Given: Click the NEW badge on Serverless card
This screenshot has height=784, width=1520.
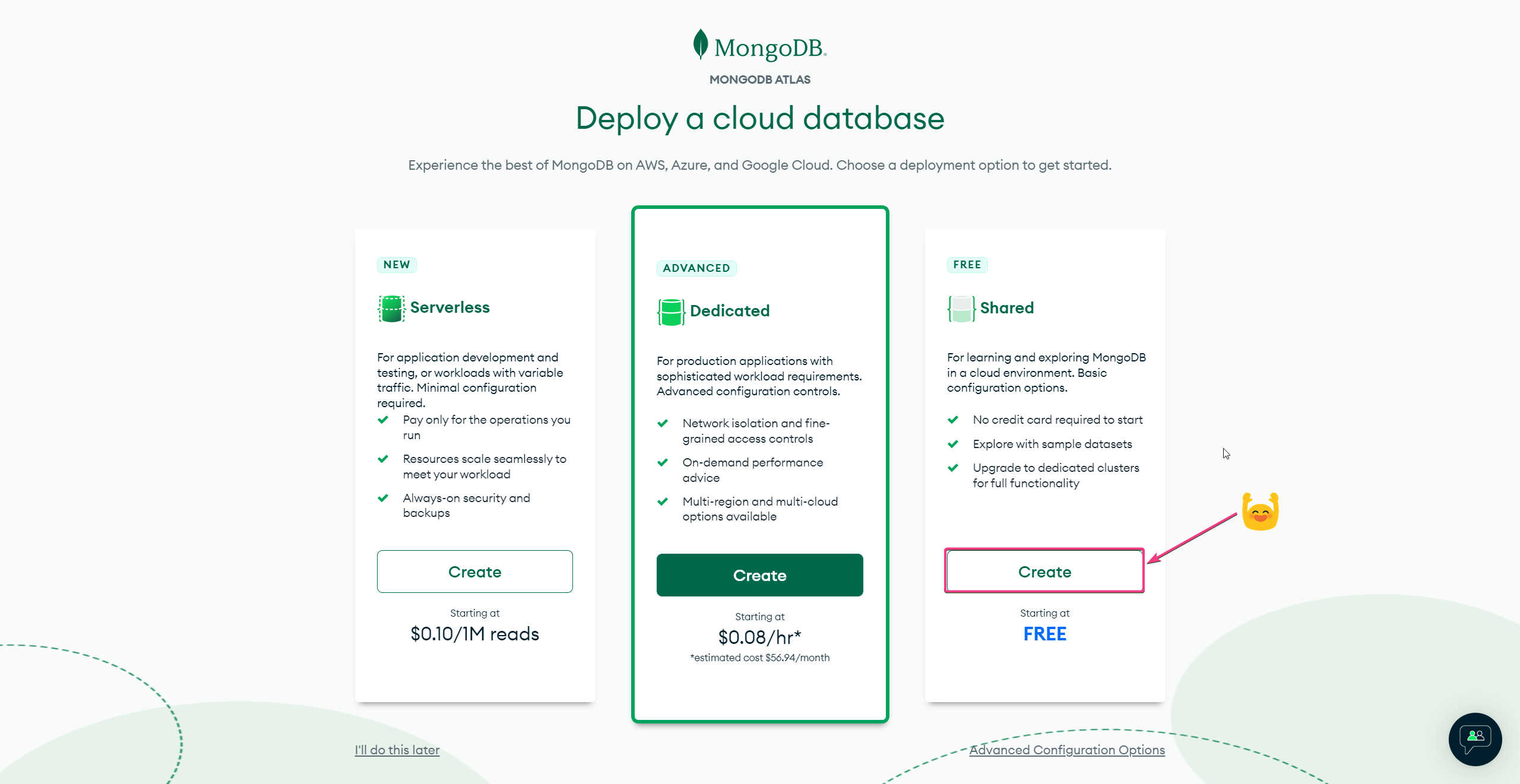Looking at the screenshot, I should pos(397,265).
